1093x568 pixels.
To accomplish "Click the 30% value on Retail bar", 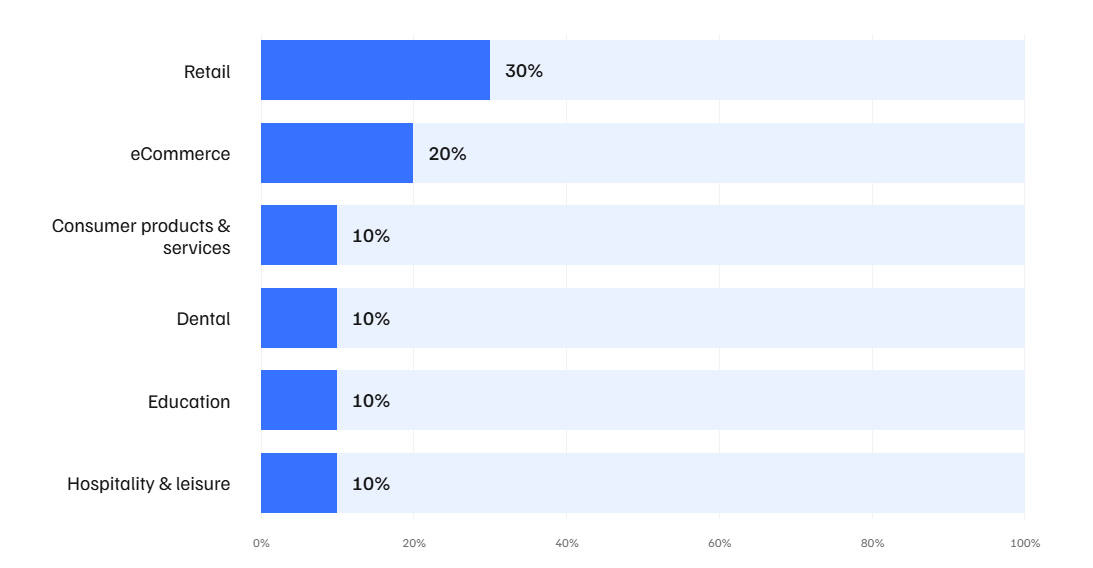I will tap(523, 71).
